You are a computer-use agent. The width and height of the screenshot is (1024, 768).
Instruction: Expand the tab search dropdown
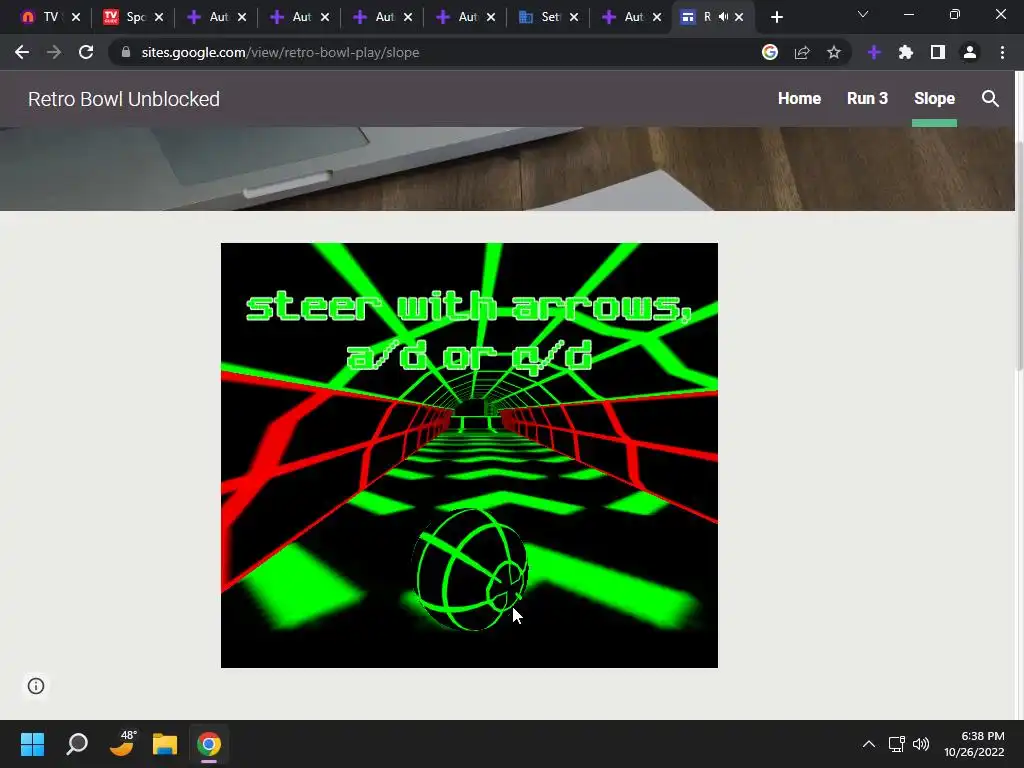863,14
